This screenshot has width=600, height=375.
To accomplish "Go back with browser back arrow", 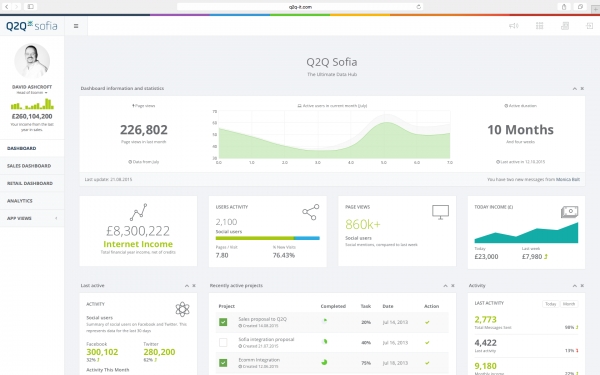I will 7,7.
